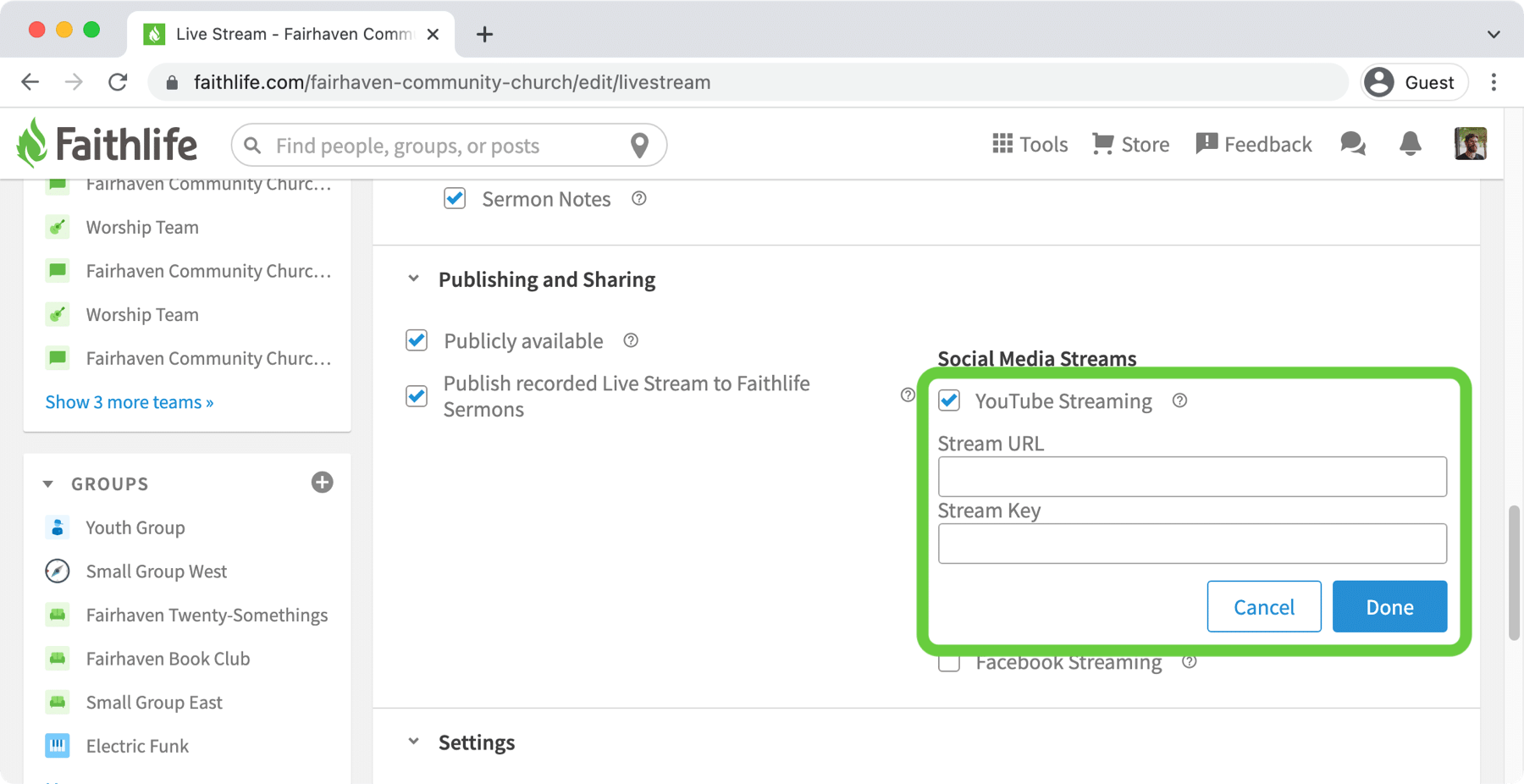Click the page vertical scrollbar
Image resolution: width=1524 pixels, height=784 pixels.
(x=1515, y=572)
